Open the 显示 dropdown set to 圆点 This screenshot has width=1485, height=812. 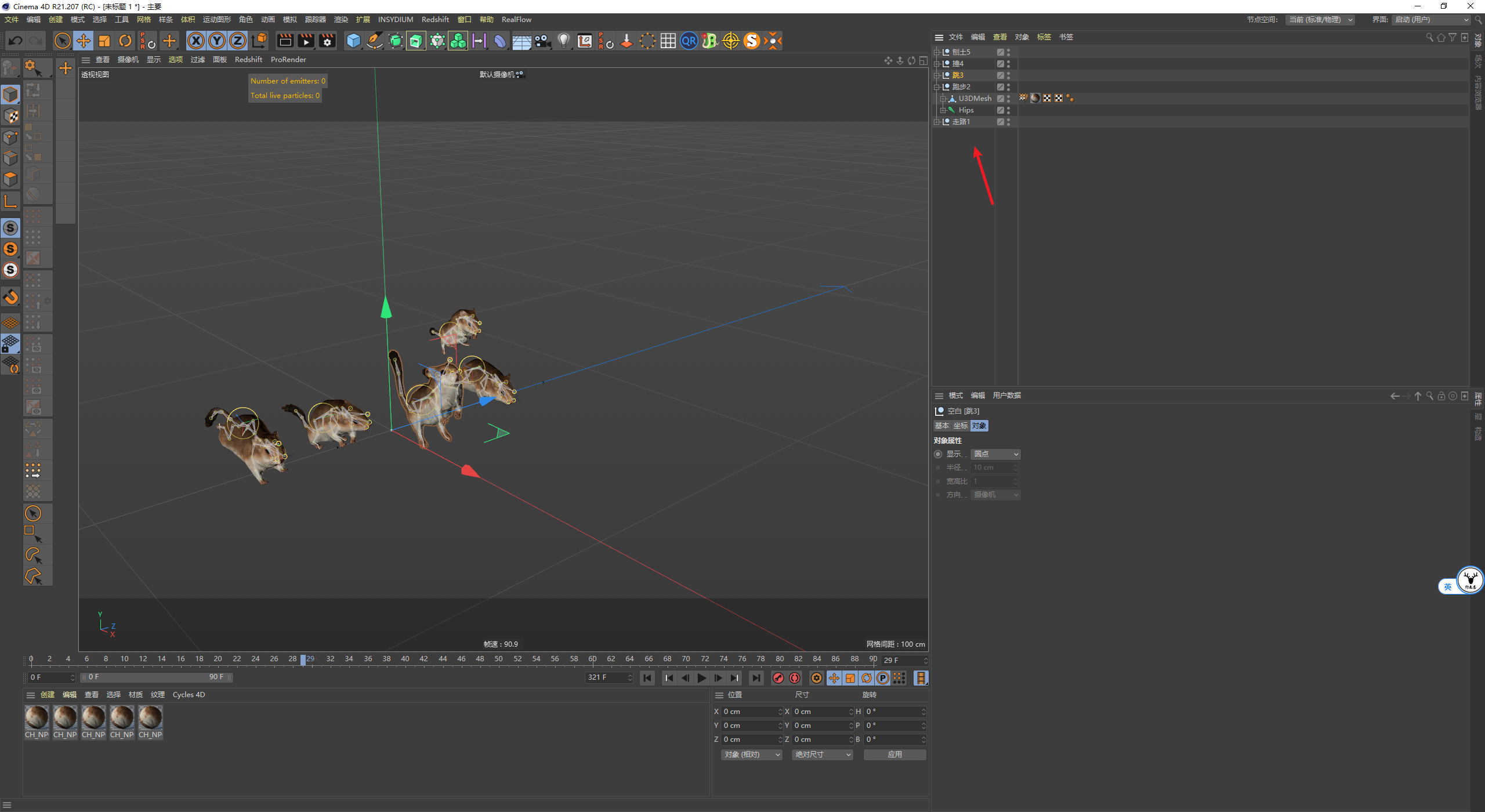[995, 454]
